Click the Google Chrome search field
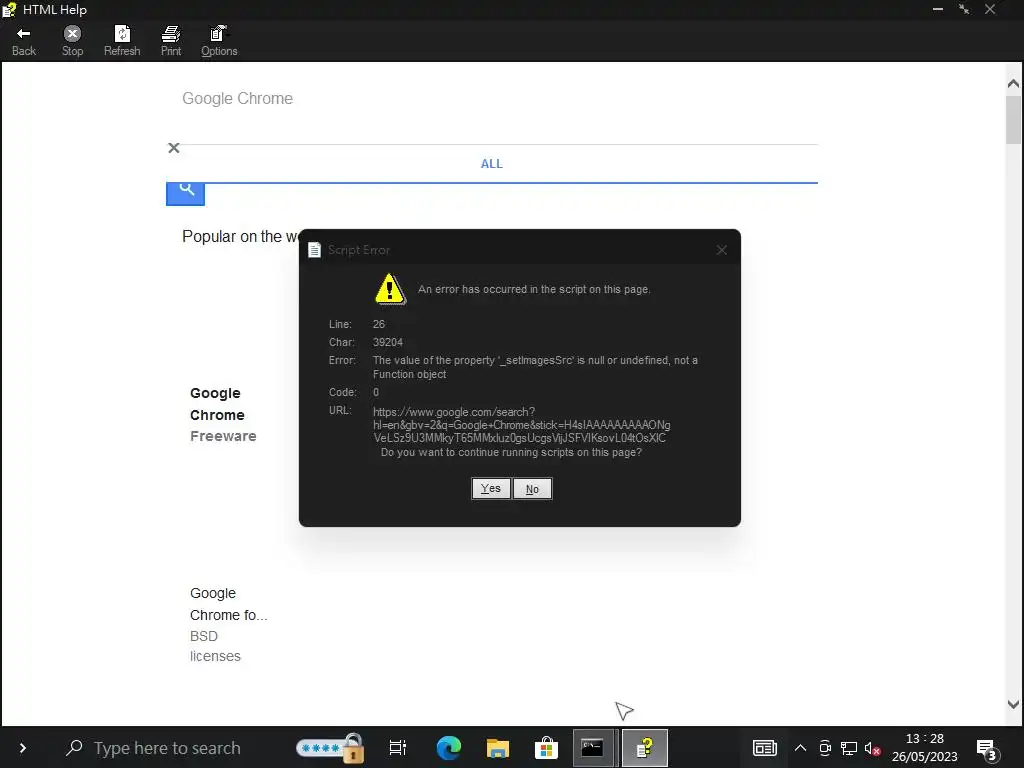Image resolution: width=1024 pixels, height=768 pixels. [x=491, y=99]
